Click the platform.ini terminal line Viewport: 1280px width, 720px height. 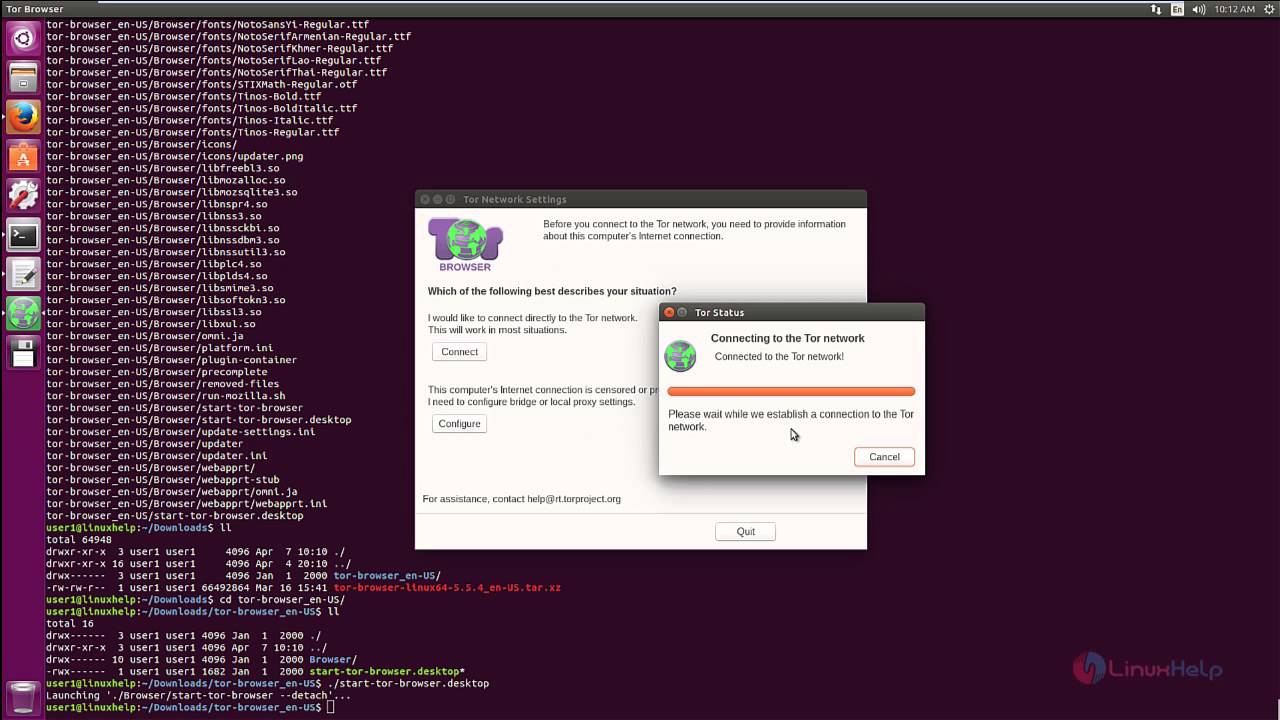coord(159,348)
